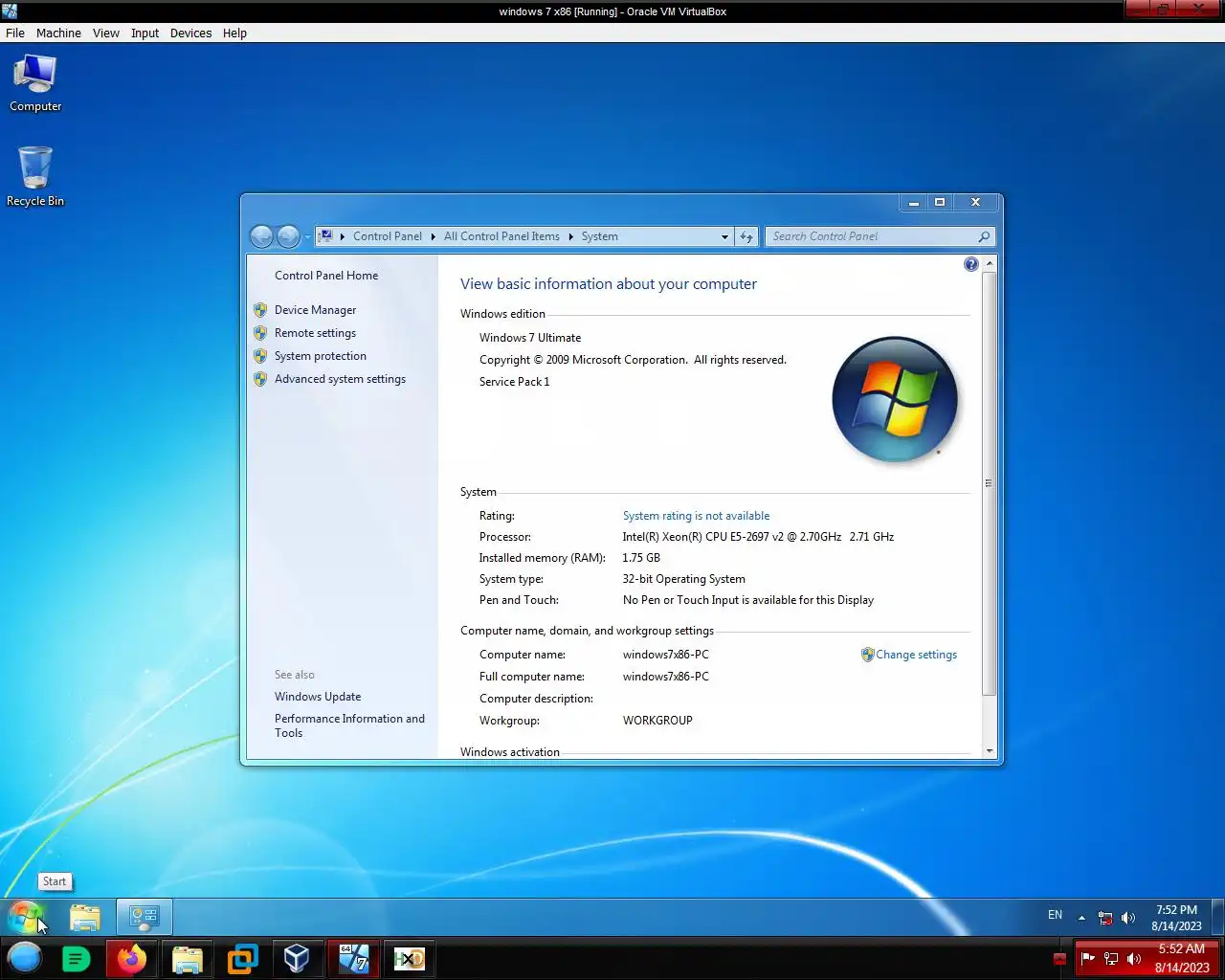Click System breadcrumb in the address bar
1225x980 pixels.
point(599,236)
